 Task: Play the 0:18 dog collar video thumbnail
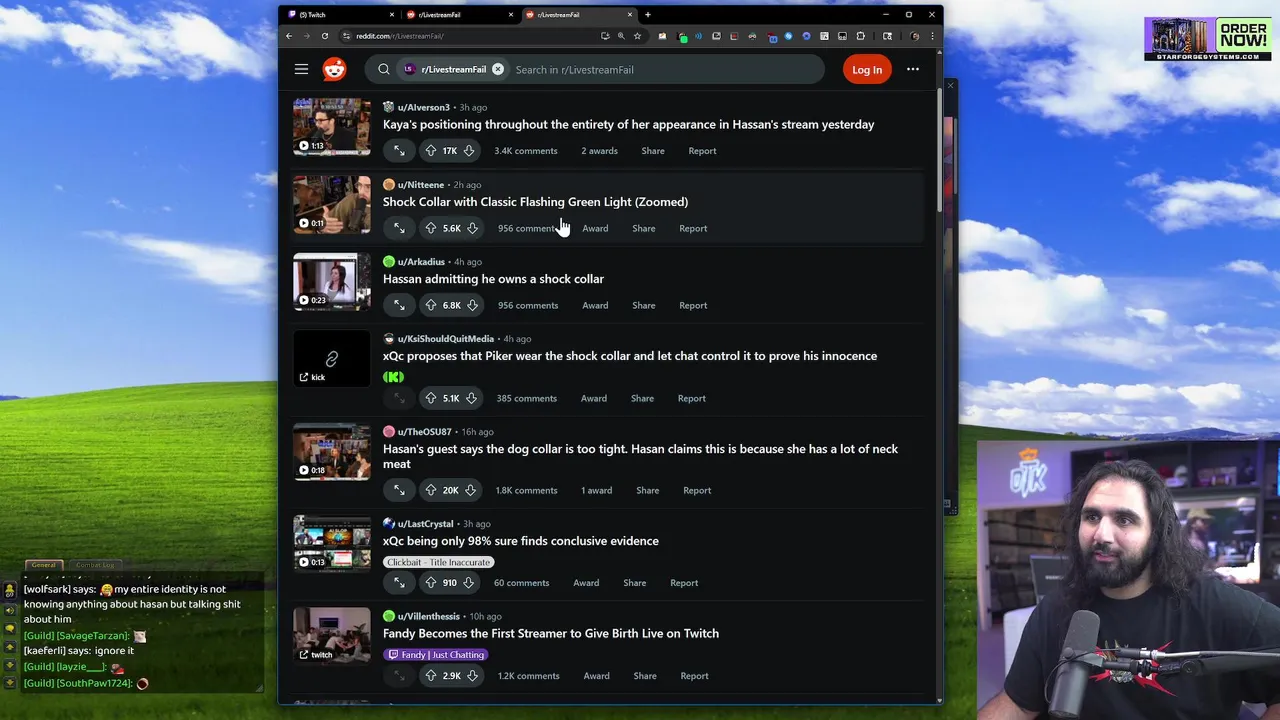(x=331, y=451)
